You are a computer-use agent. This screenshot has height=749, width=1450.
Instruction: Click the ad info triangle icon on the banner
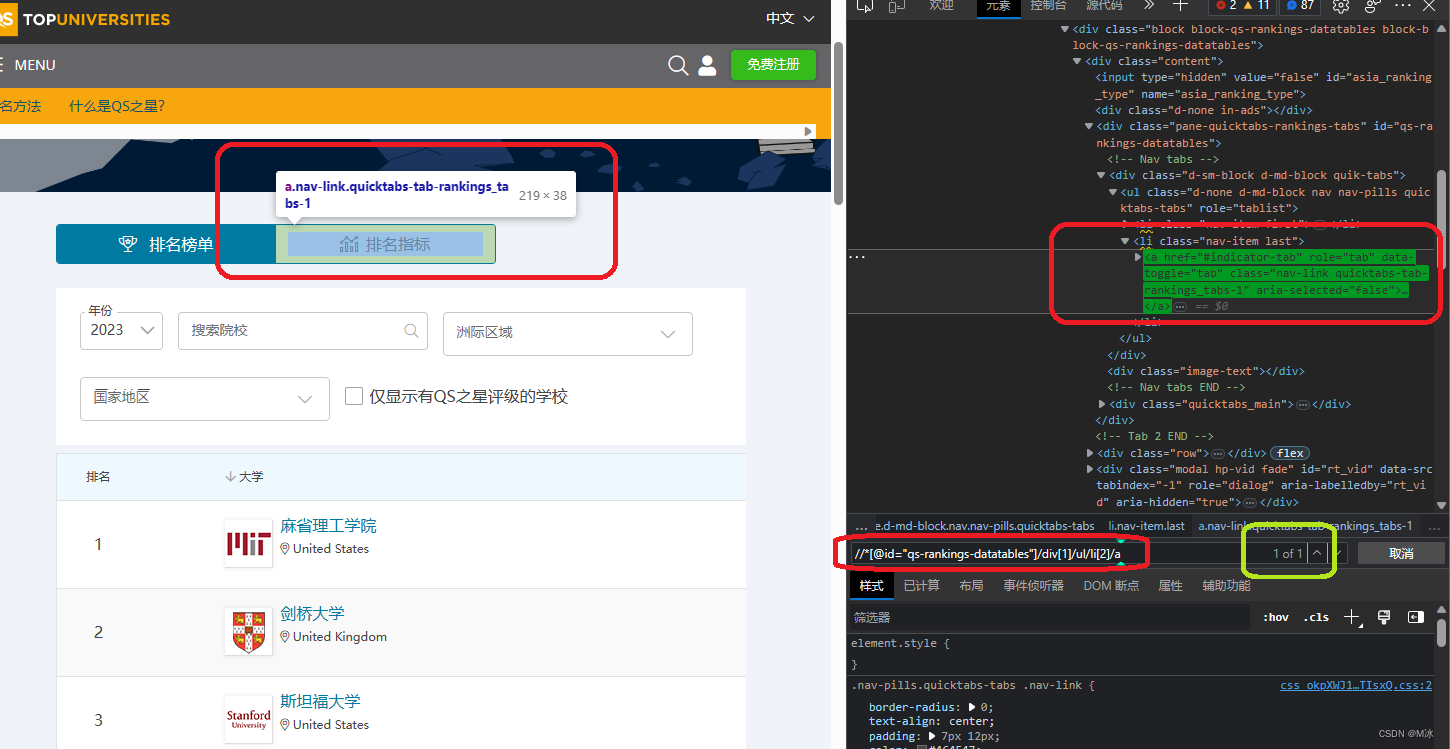tap(809, 131)
